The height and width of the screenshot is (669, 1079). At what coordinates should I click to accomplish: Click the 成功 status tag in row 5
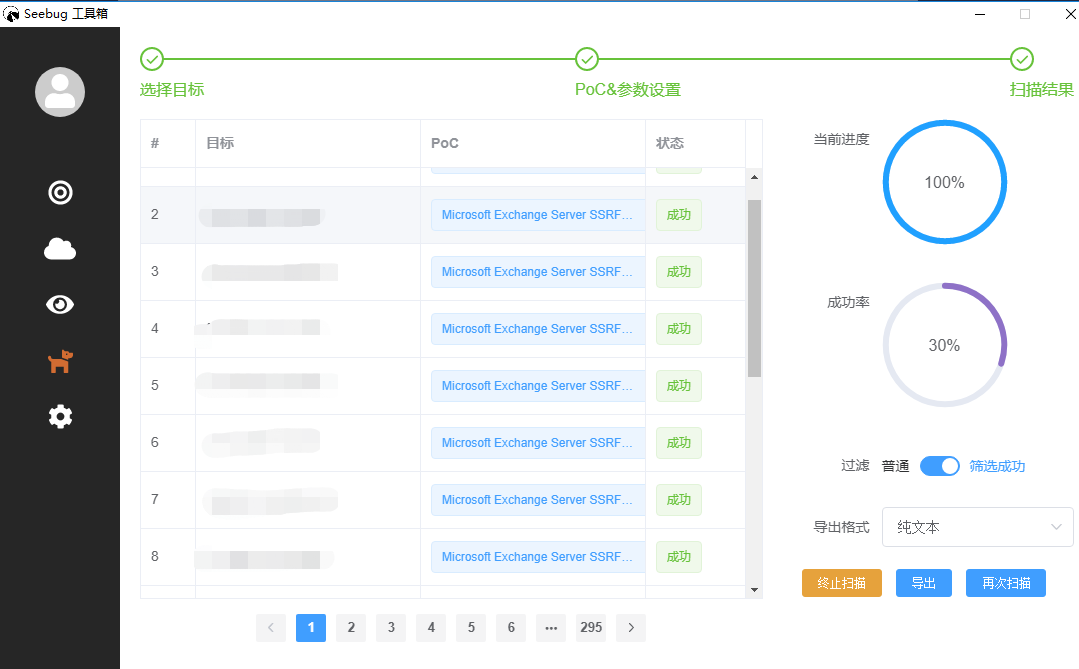679,386
